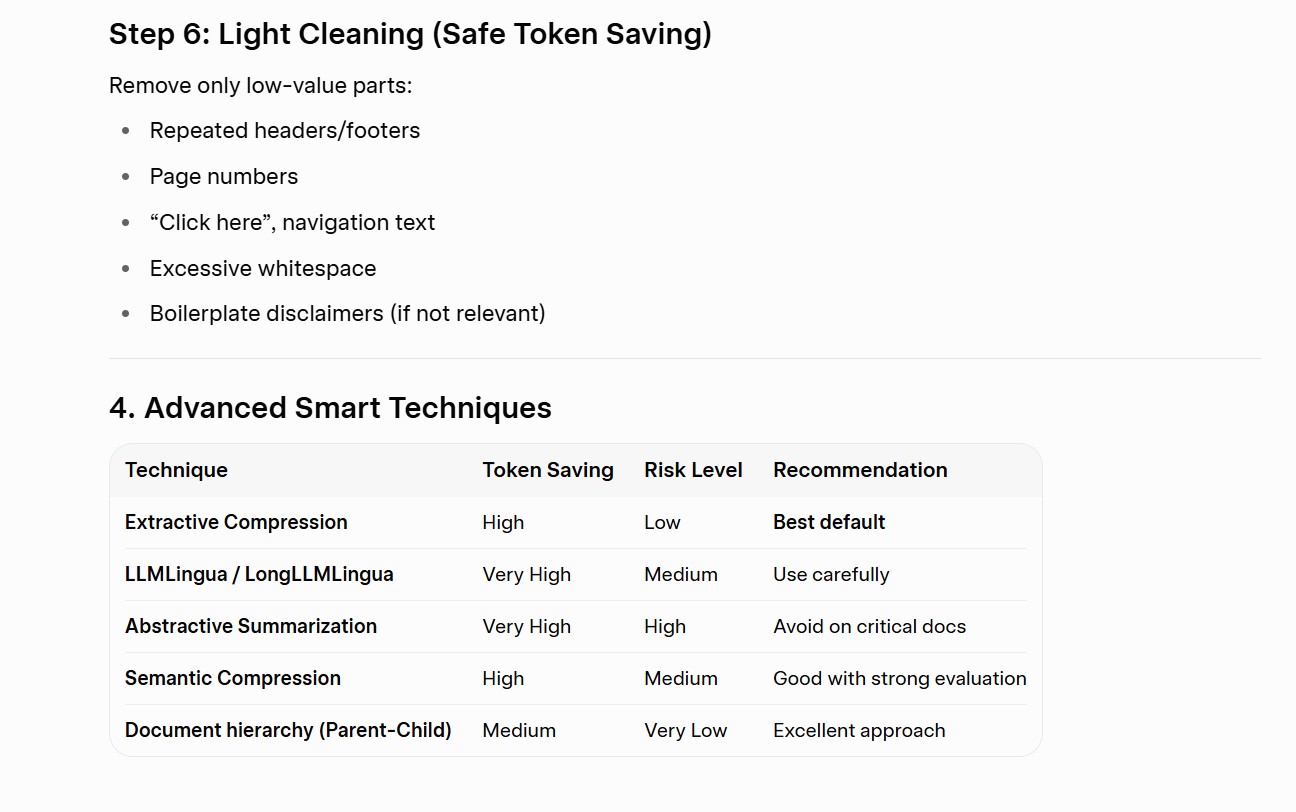This screenshot has width=1296, height=812.
Task: Click the Document hierarchy (Parent-Child) row label
Action: click(x=288, y=730)
